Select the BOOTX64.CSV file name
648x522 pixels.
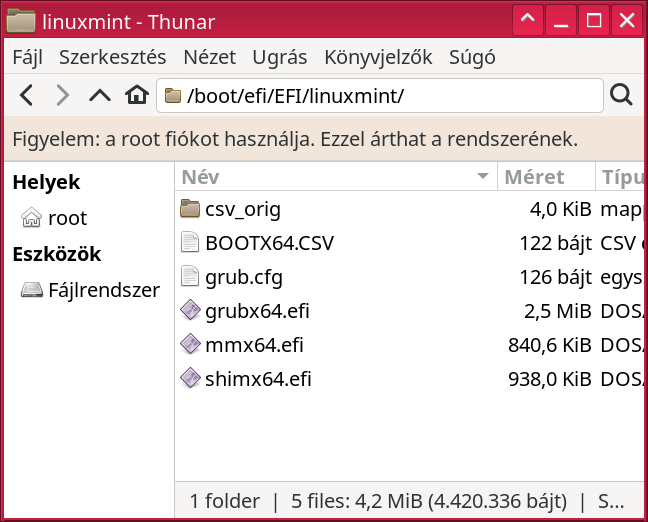[269, 243]
